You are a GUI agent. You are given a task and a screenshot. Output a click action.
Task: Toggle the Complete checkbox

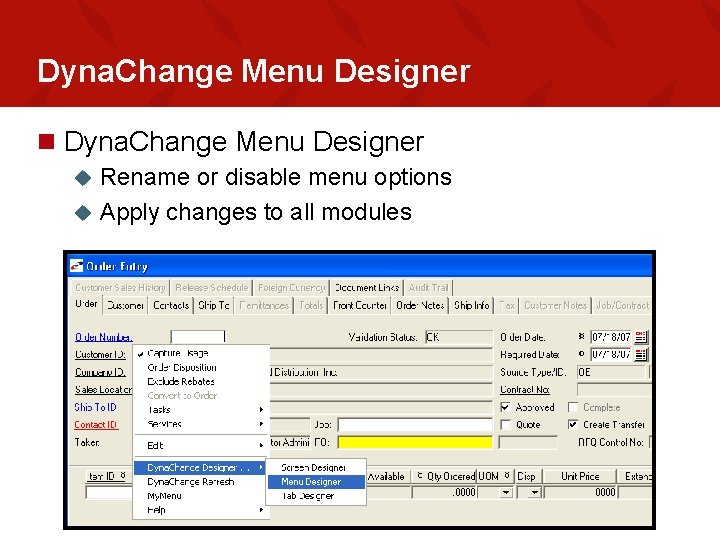[x=572, y=407]
